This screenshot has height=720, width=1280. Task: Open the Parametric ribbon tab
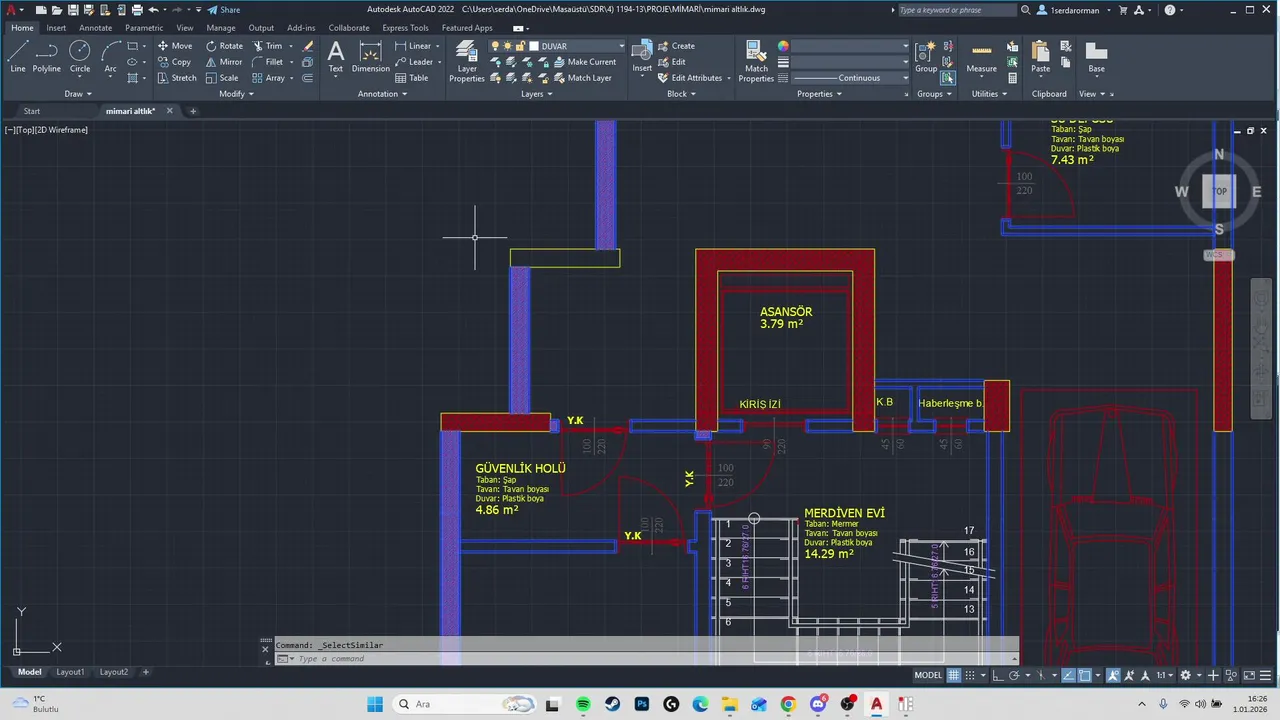tap(144, 28)
